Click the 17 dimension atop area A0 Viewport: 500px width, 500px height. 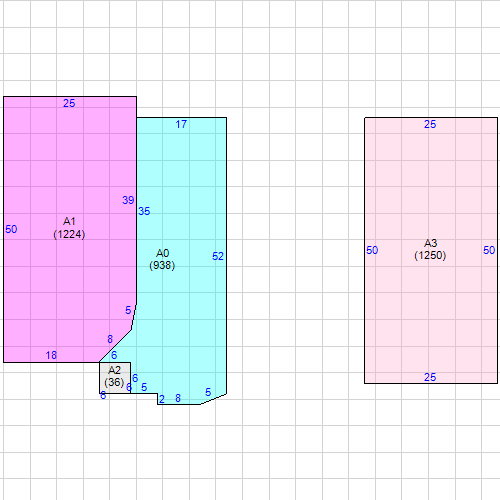pyautogui.click(x=181, y=124)
